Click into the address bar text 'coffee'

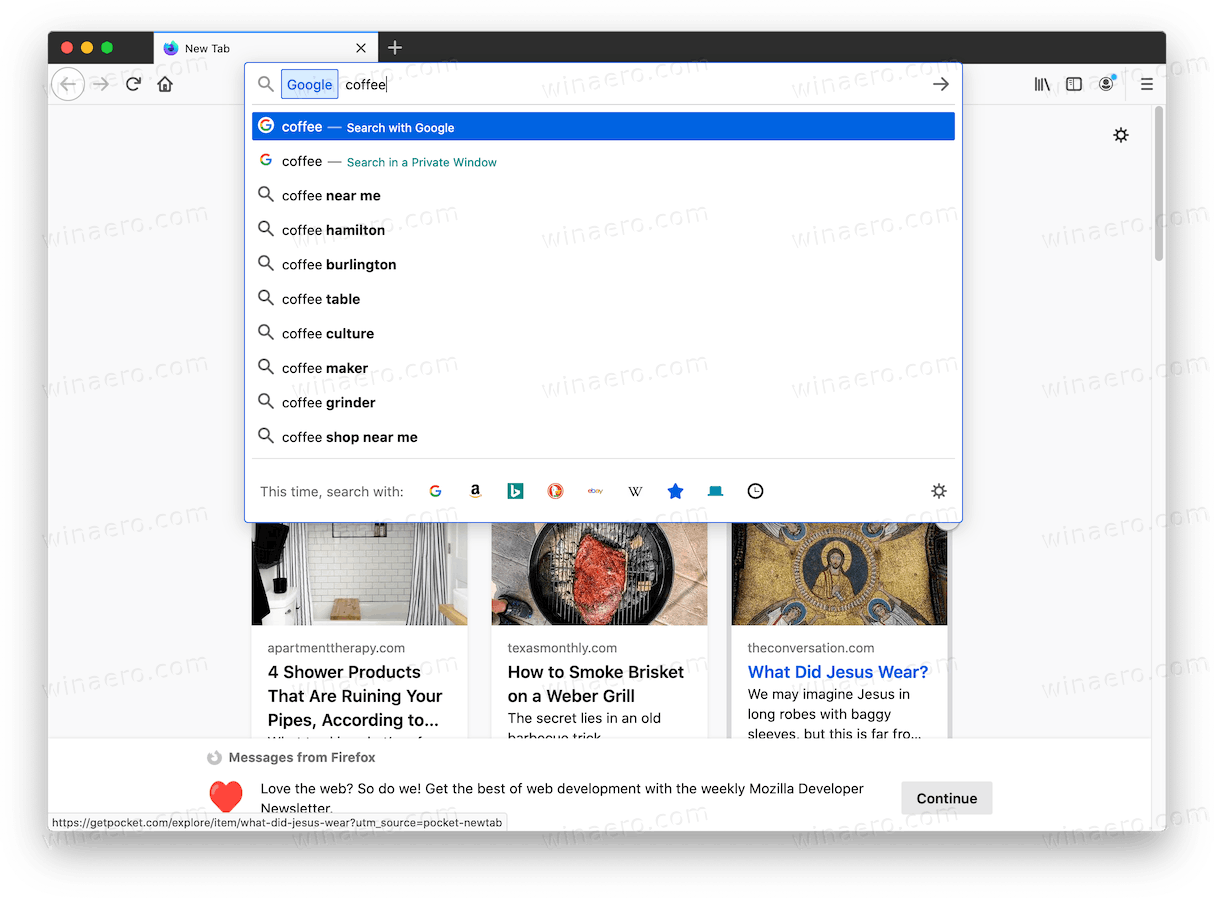(x=366, y=85)
